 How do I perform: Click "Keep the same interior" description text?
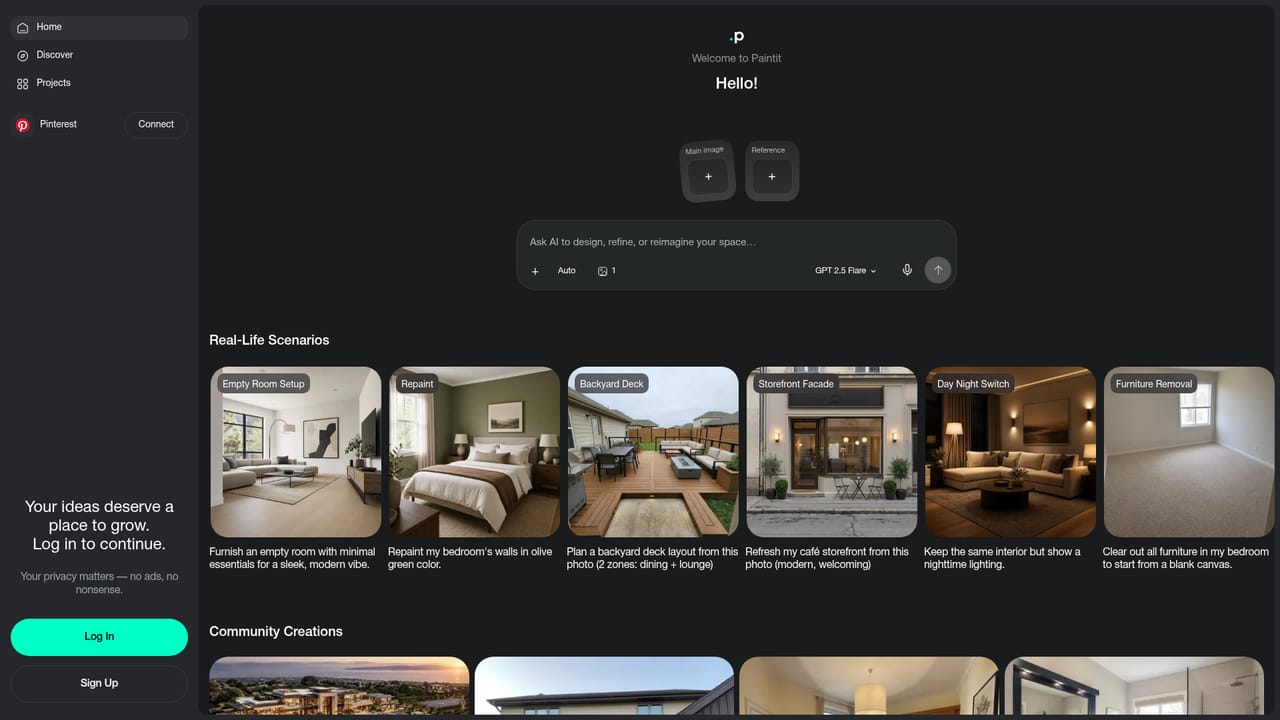pos(1002,558)
